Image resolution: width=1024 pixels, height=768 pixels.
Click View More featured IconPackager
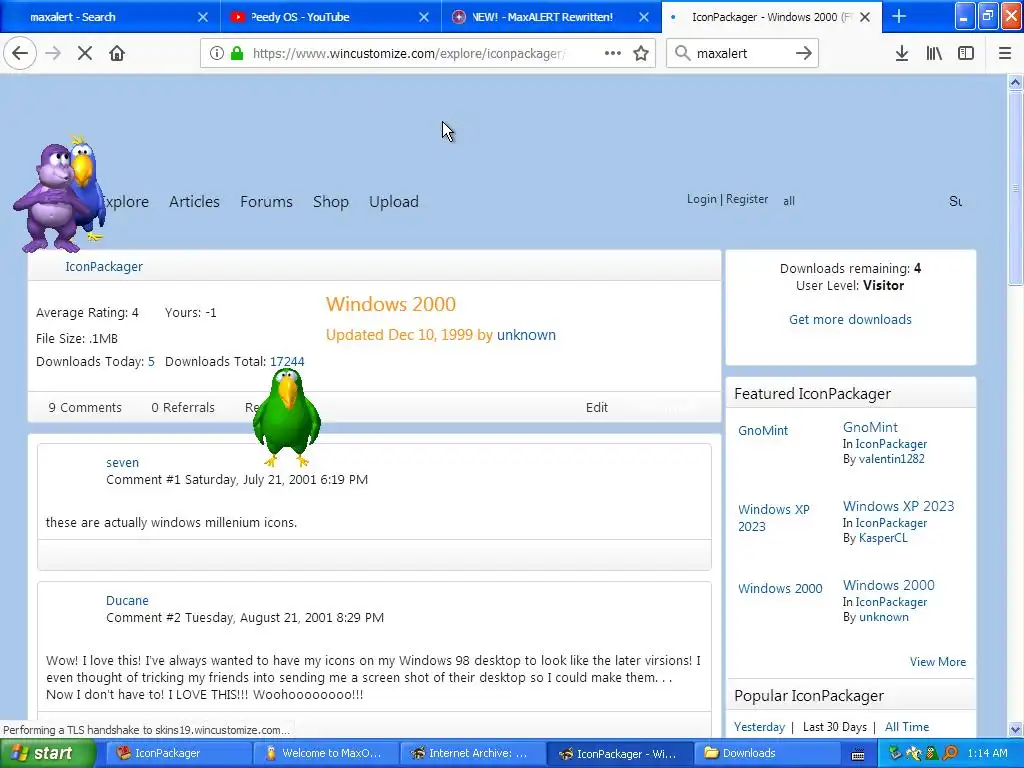pyautogui.click(x=938, y=662)
